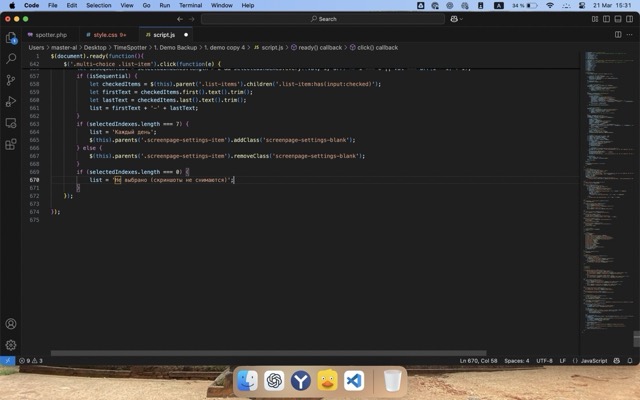Switch to the spotter.php tab
The width and height of the screenshot is (640, 400).
(50, 34)
